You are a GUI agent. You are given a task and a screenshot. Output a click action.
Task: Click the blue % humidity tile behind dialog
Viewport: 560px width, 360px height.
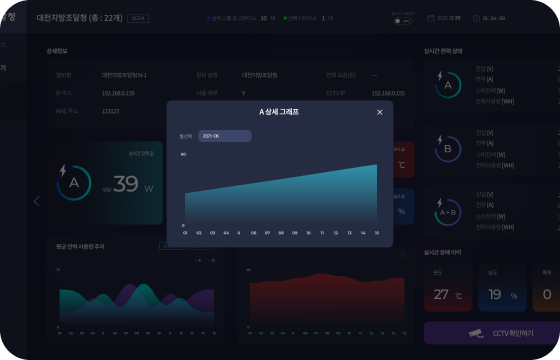[404, 207]
